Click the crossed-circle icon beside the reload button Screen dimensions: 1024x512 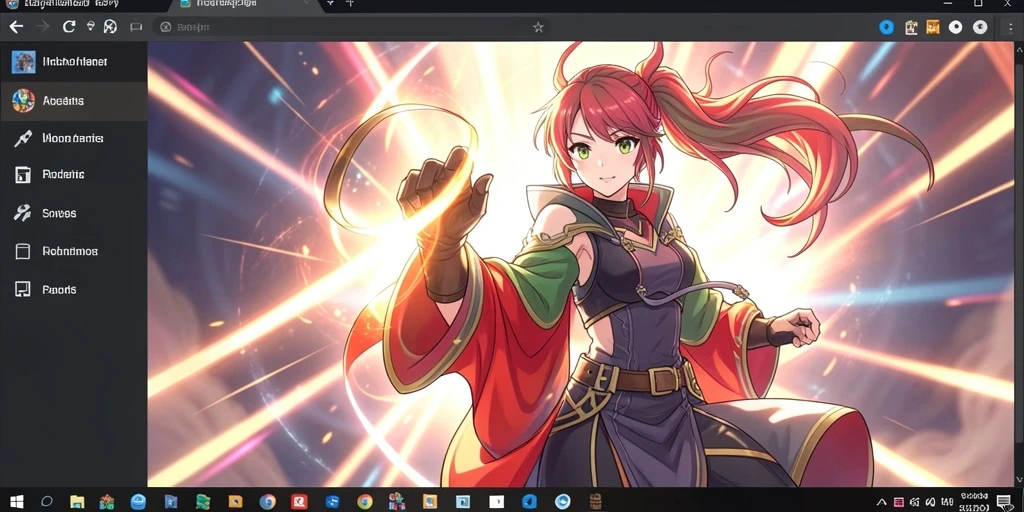pyautogui.click(x=110, y=27)
